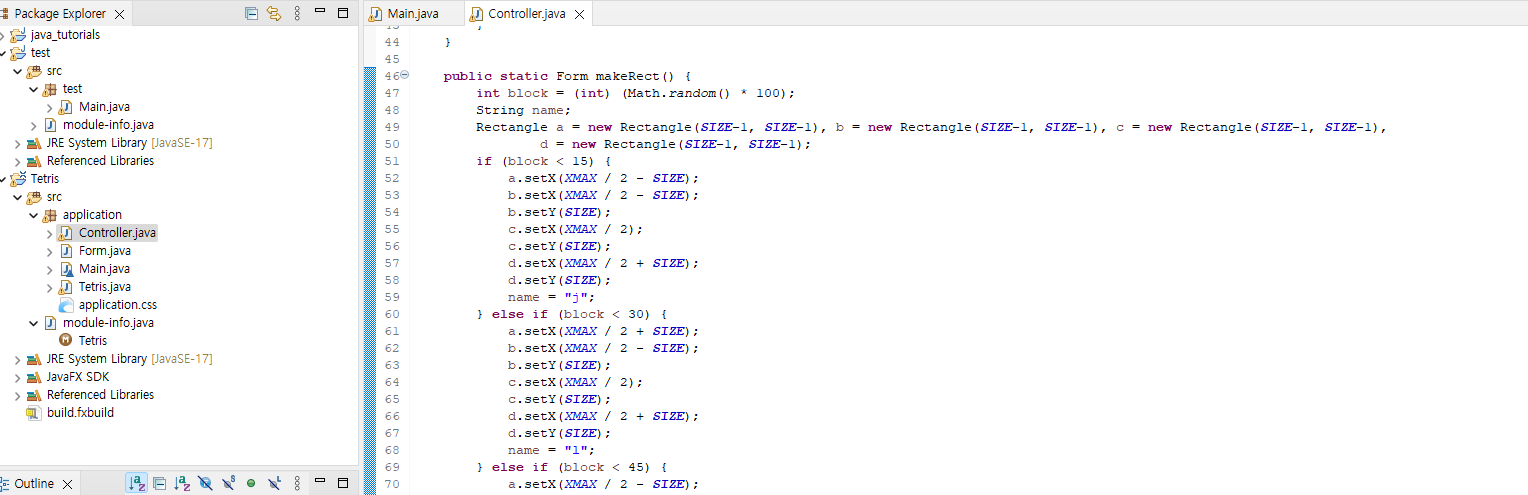Select the Controller.java editor tab

click(526, 14)
